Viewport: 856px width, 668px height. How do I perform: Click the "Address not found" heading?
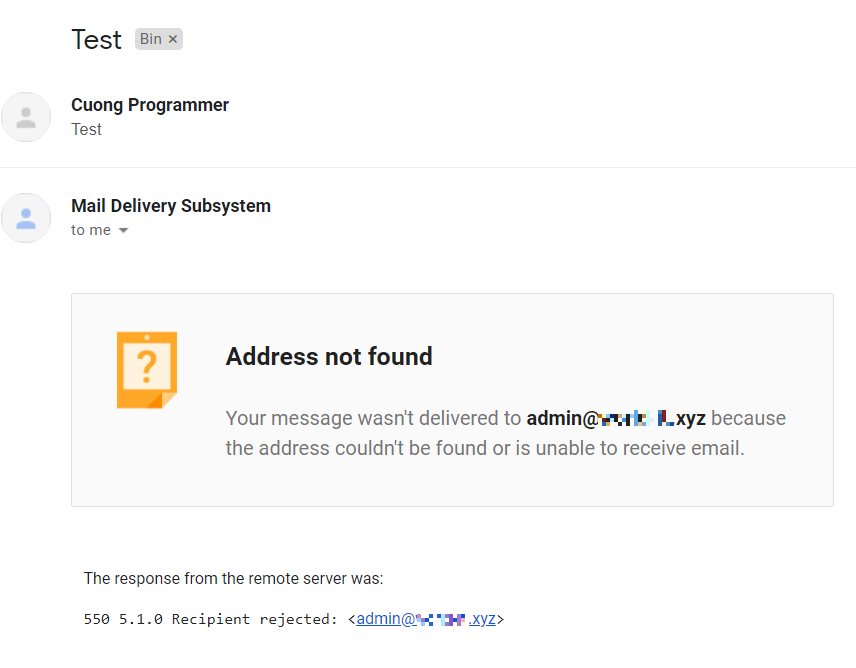[x=329, y=356]
